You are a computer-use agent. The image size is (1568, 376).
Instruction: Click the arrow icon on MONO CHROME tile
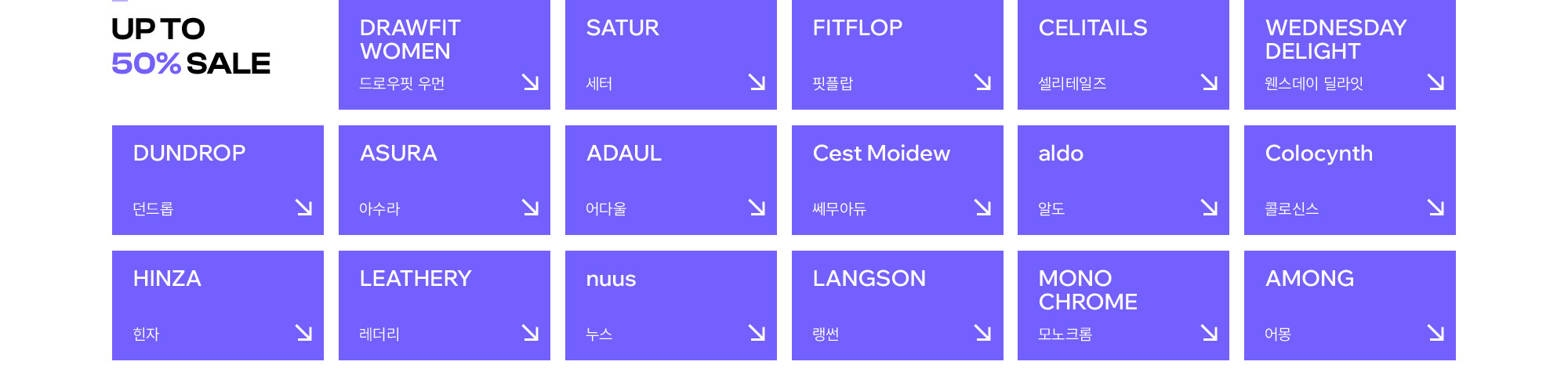[x=1210, y=333]
